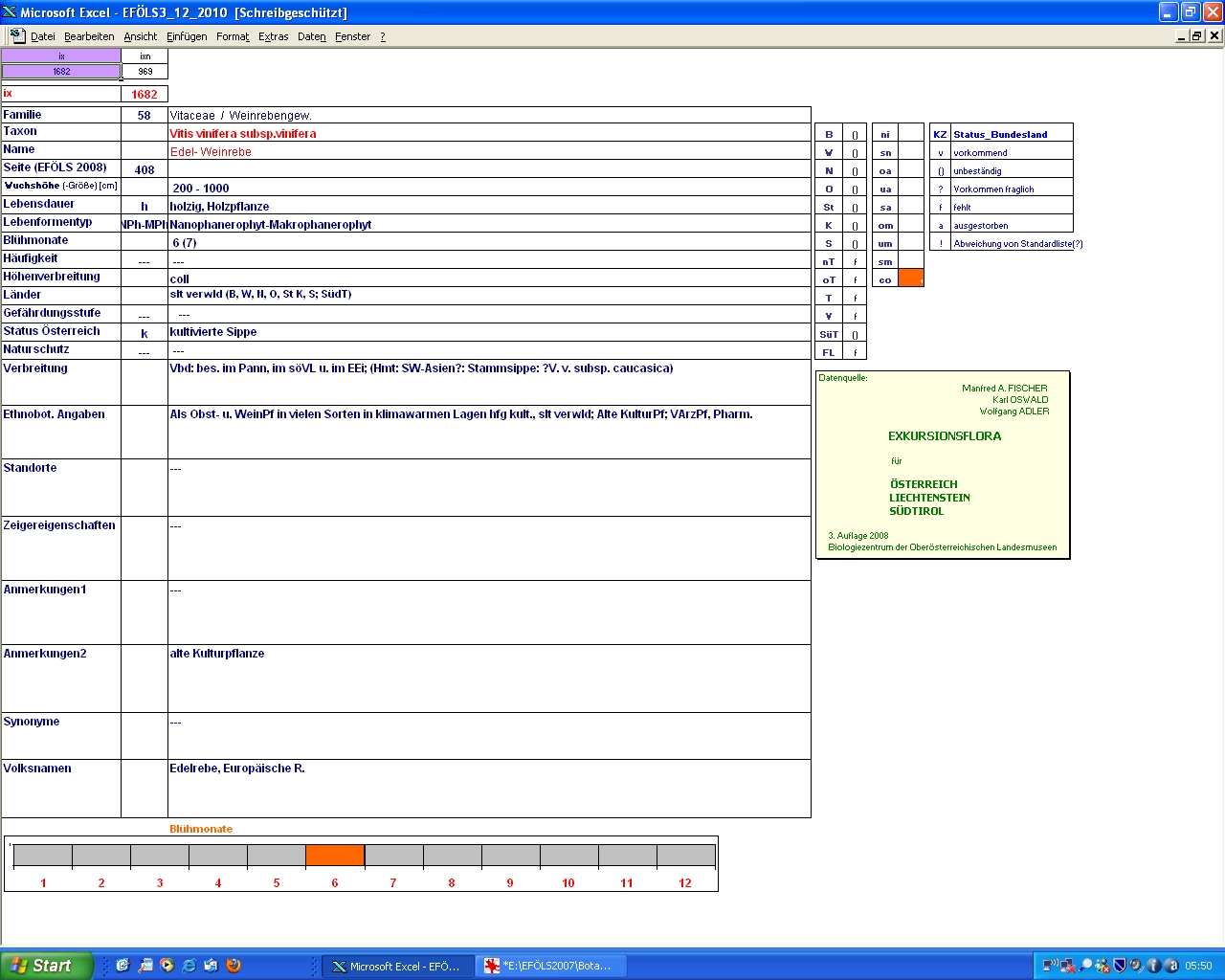The width and height of the screenshot is (1225, 980).
Task: Click the orange co region cell
Action: point(911,278)
